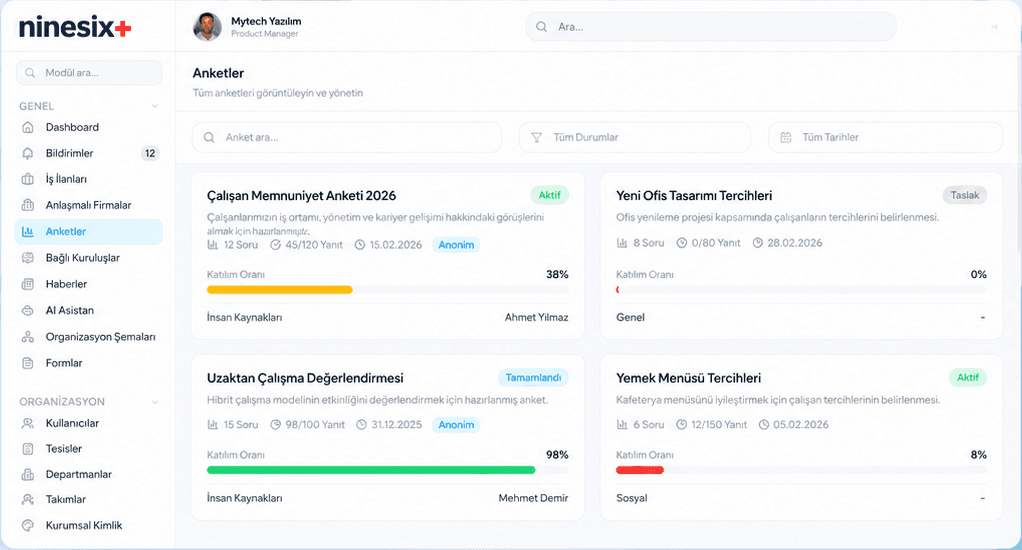Click the AI Asistan robot icon
The height and width of the screenshot is (550, 1022).
(x=27, y=310)
